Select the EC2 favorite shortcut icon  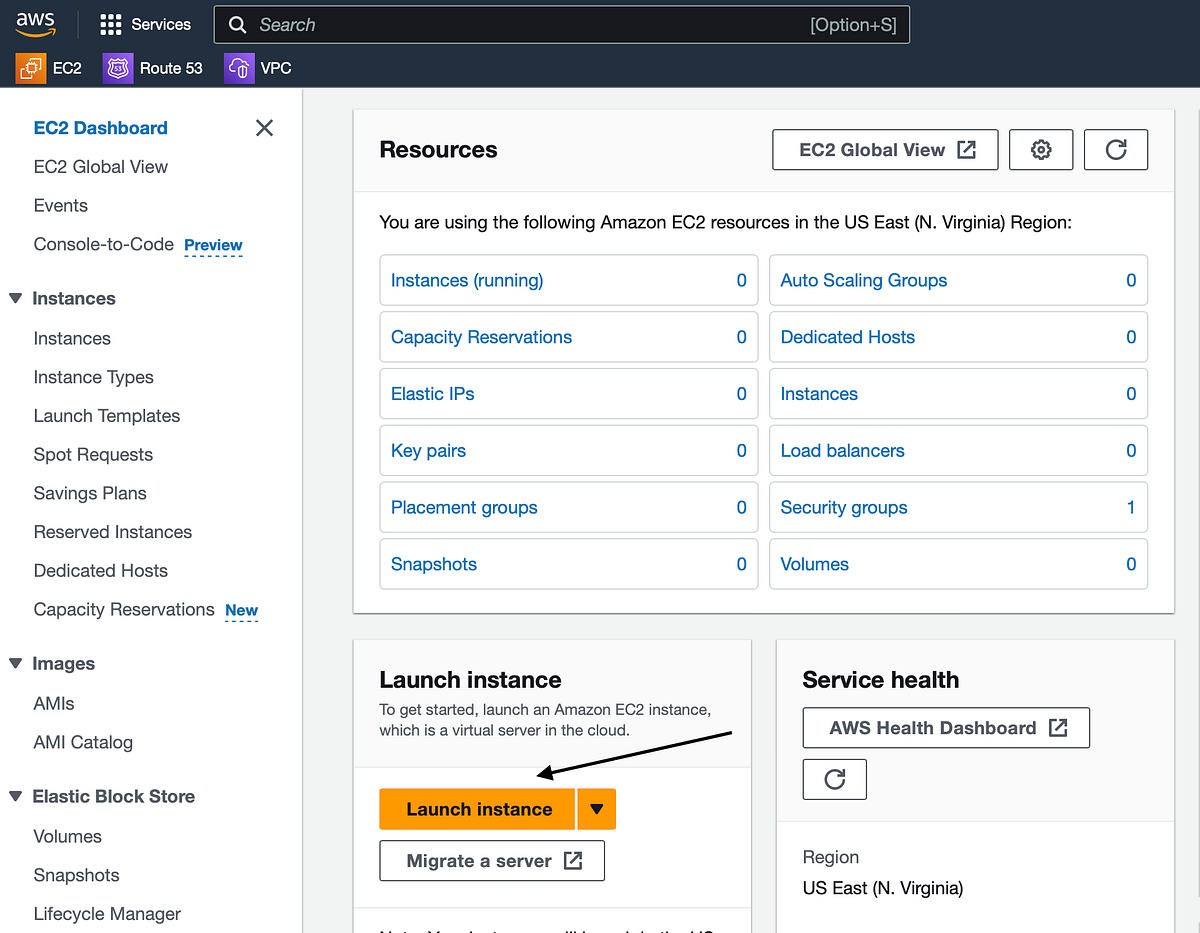pyautogui.click(x=30, y=68)
